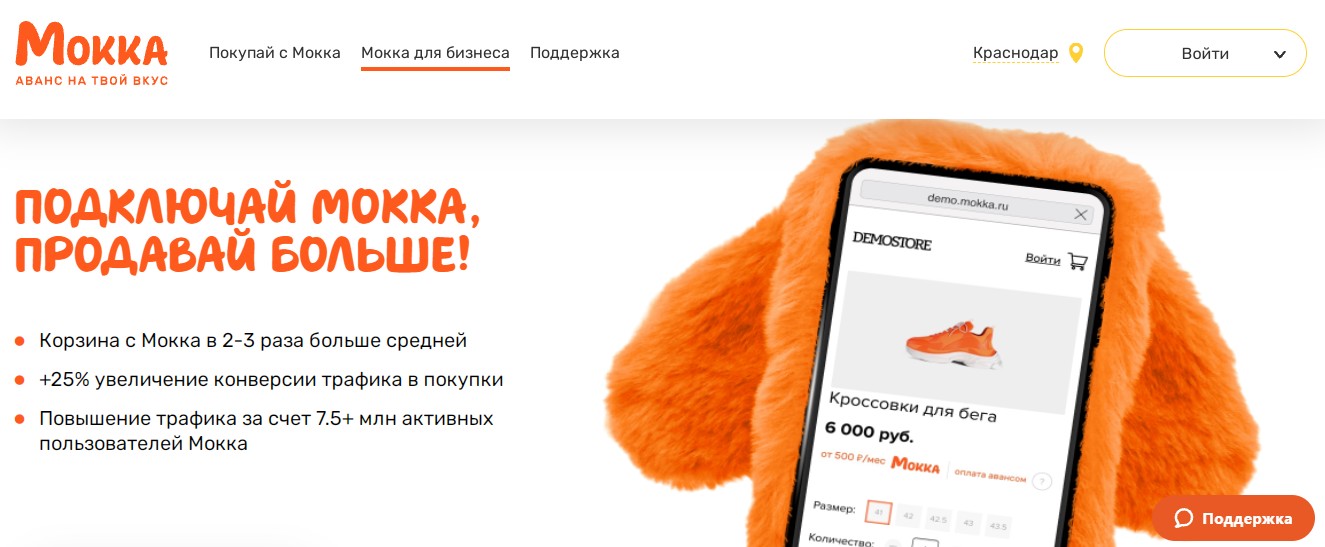This screenshot has width=1325, height=547.
Task: Click the X icon in phone address bar
Action: click(1080, 215)
